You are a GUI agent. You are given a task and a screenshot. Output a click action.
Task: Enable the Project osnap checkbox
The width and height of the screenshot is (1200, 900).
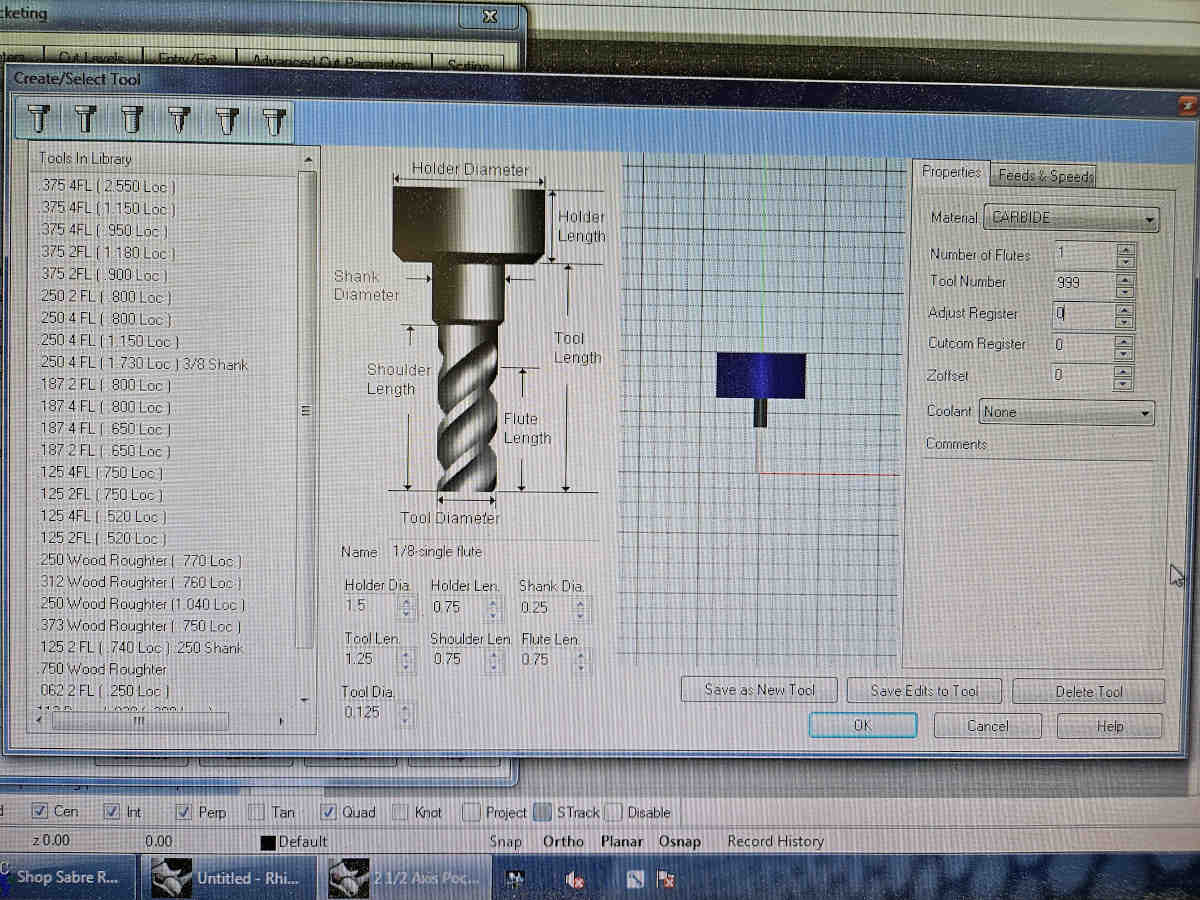[471, 812]
